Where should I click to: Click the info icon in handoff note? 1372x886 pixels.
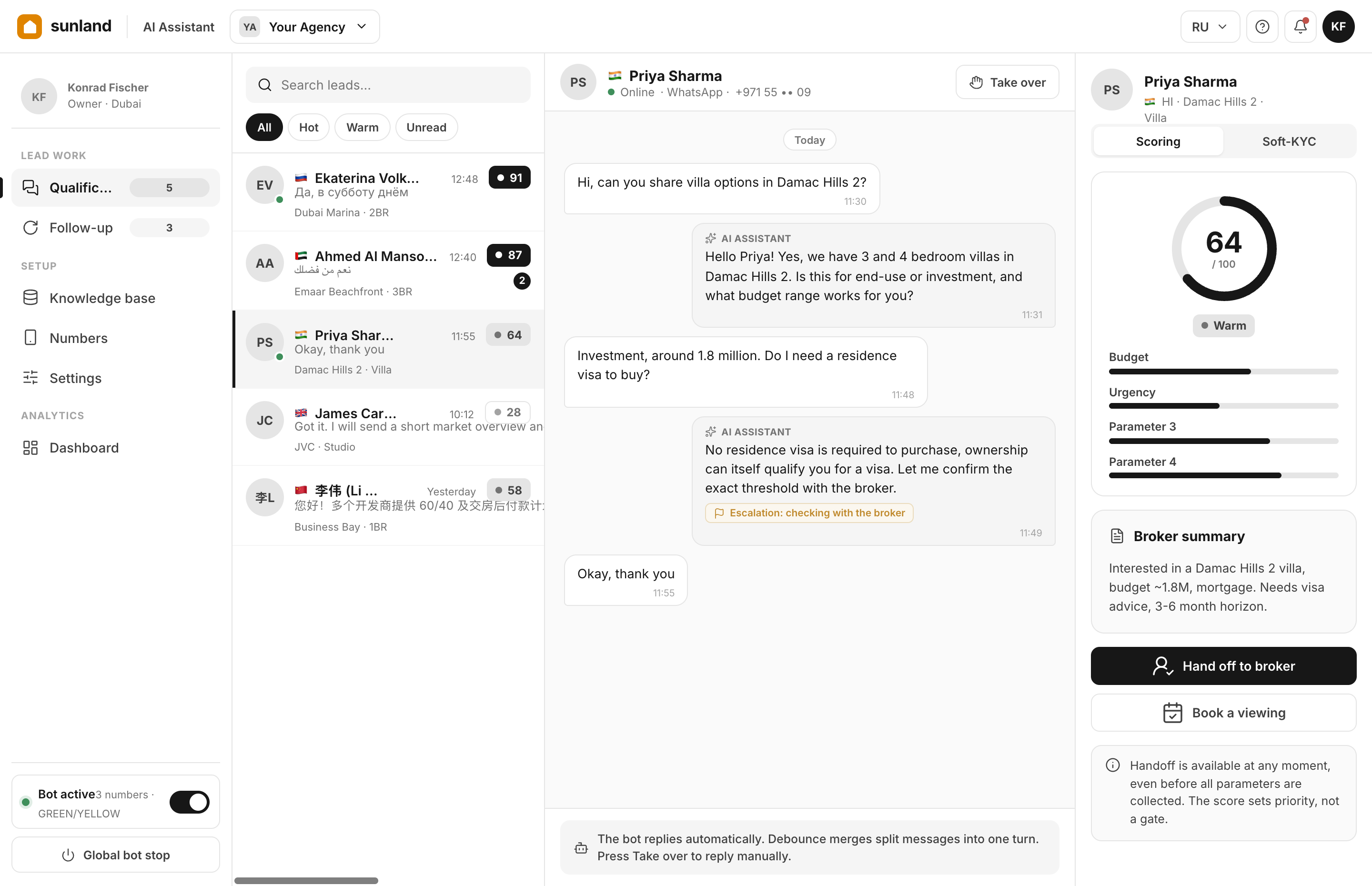(1112, 765)
